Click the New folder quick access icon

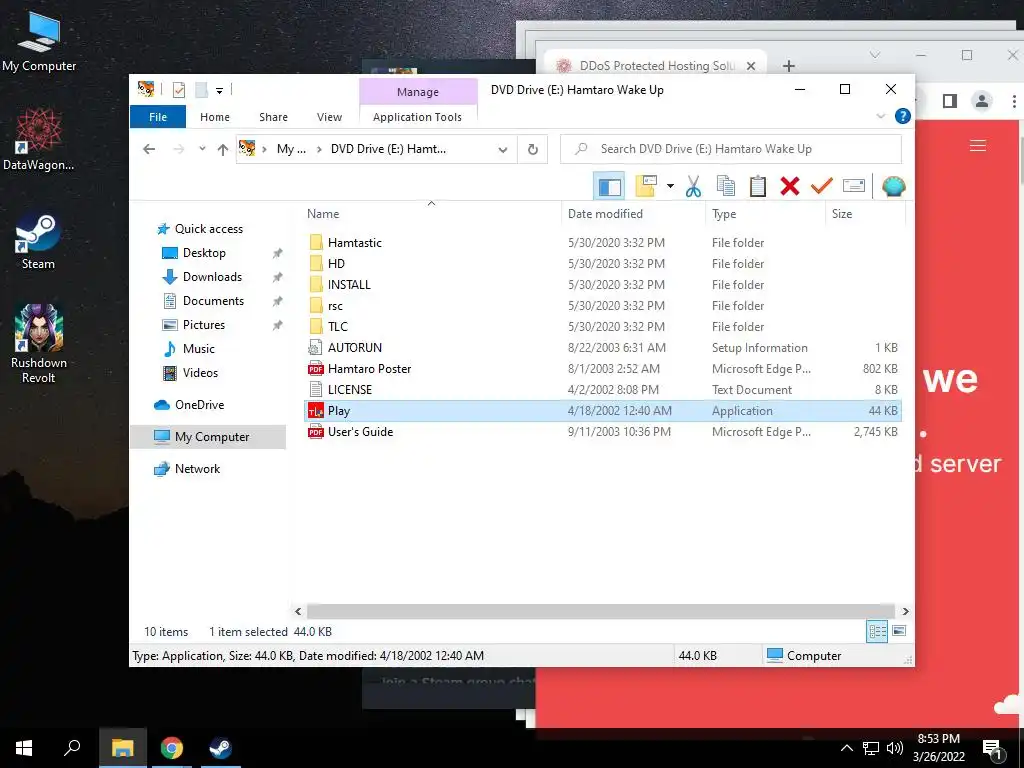click(202, 90)
